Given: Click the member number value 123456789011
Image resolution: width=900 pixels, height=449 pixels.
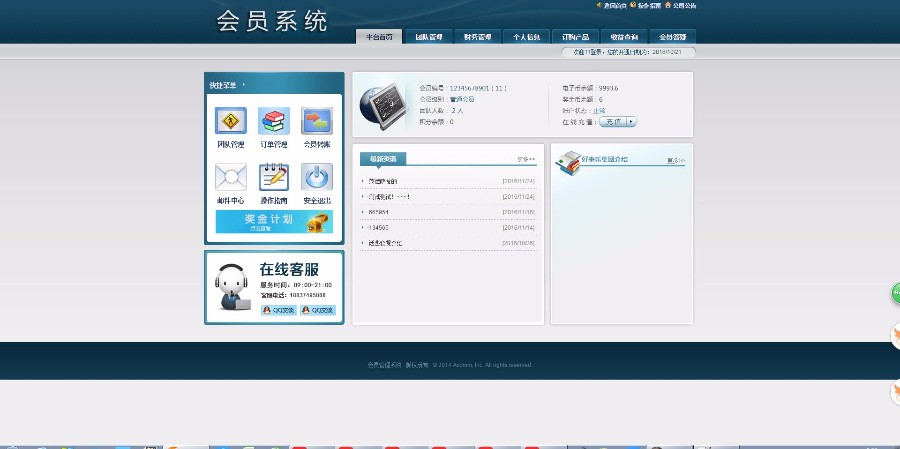Looking at the screenshot, I should tap(478, 88).
